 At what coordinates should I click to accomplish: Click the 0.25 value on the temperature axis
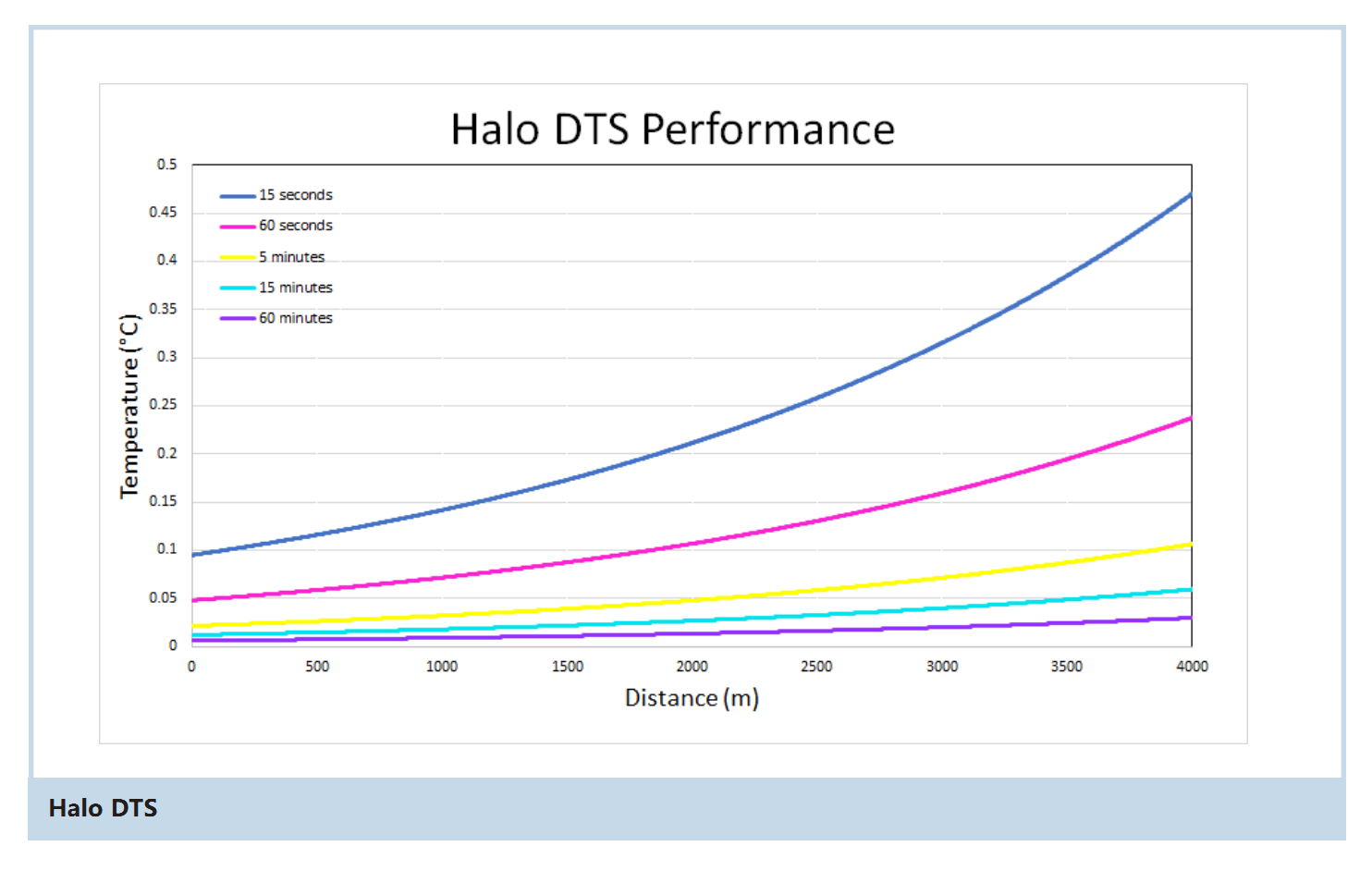point(163,405)
